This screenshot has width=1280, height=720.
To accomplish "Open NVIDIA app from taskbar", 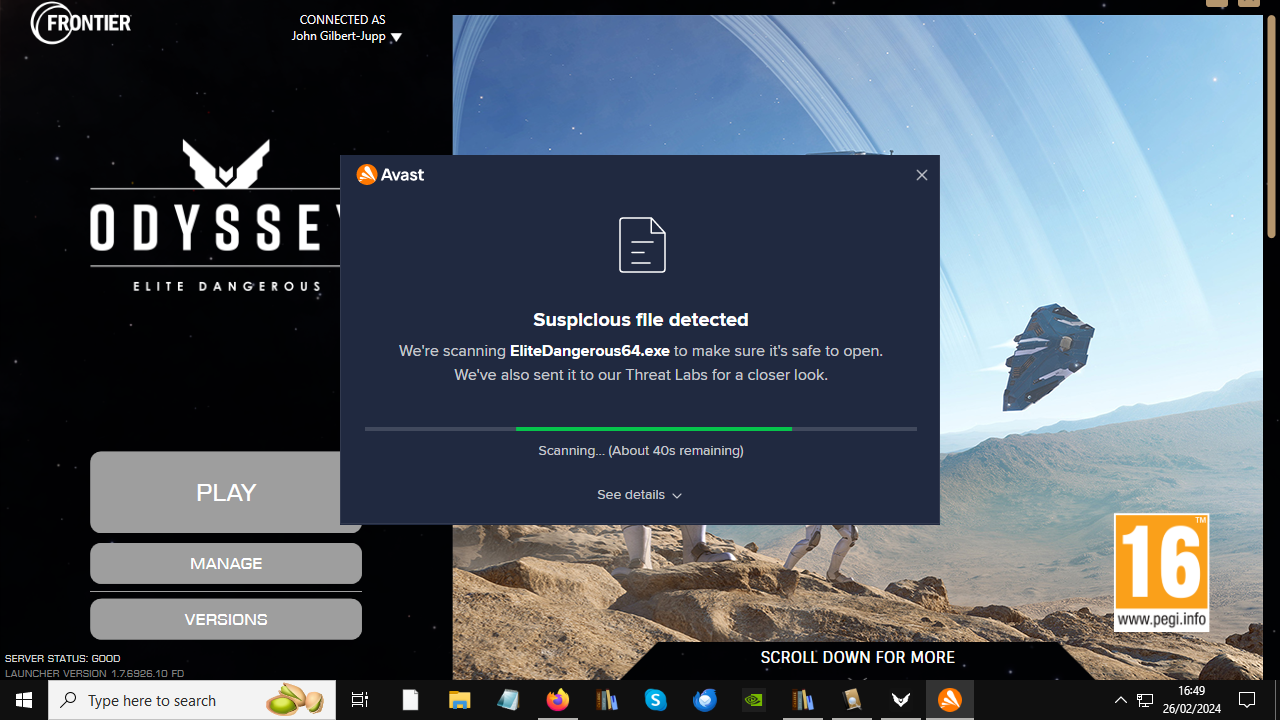I will click(754, 700).
